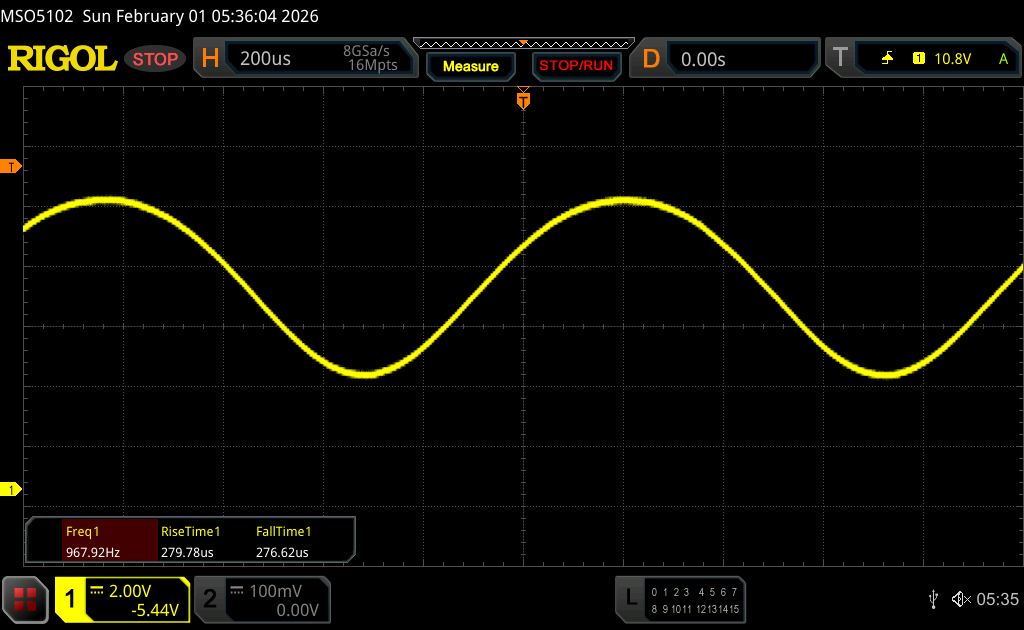Image resolution: width=1024 pixels, height=630 pixels.
Task: Enable channel 2 showing 100mV
Action: 261,599
